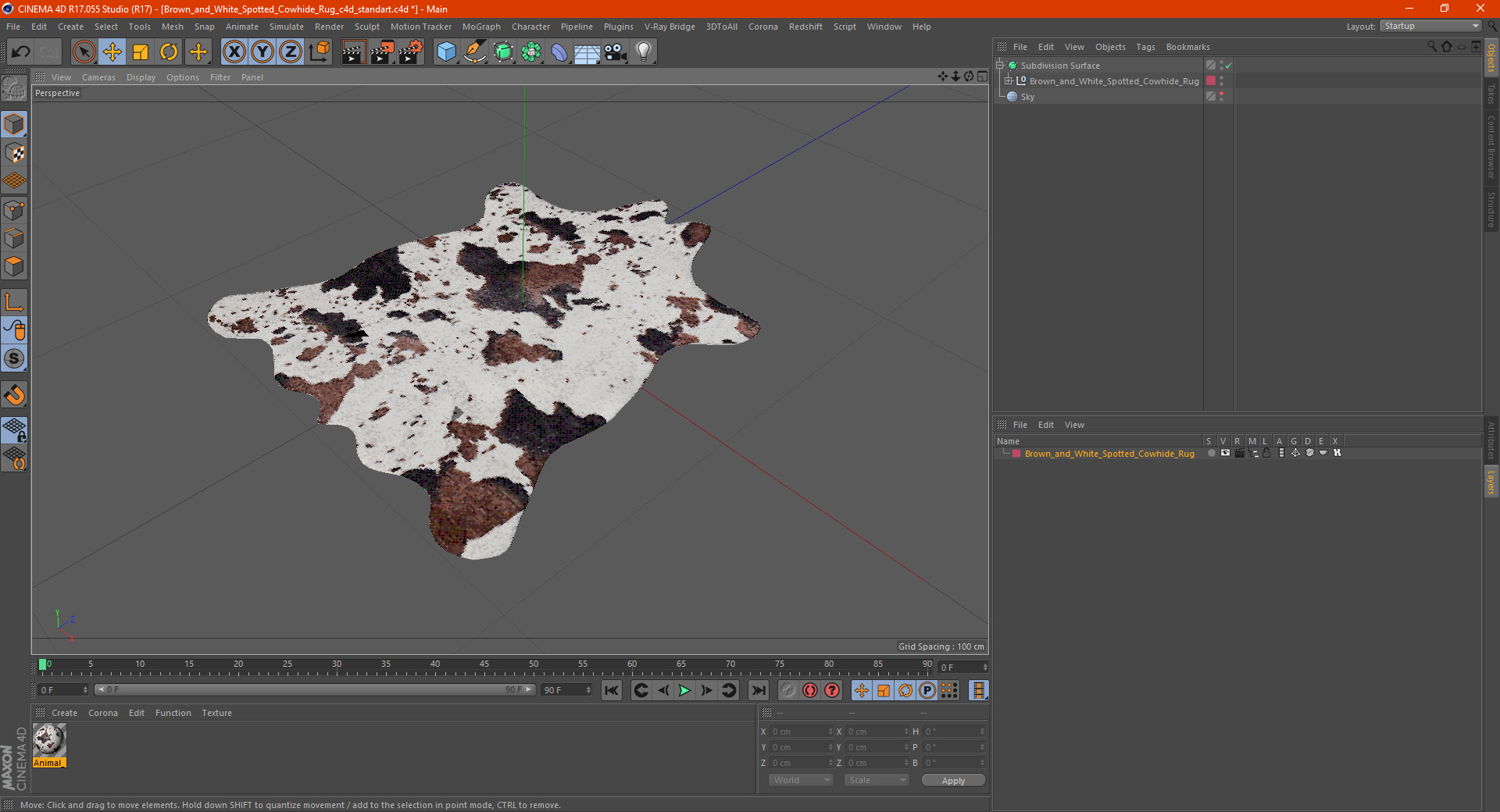Select the Live Selection tool

click(x=84, y=52)
